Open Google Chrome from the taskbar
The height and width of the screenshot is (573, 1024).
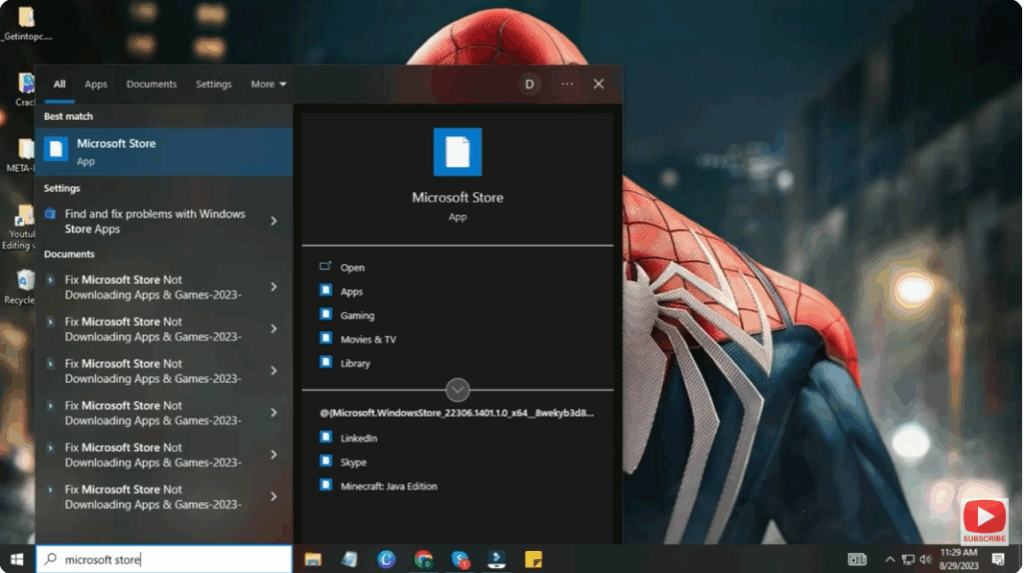coord(423,559)
